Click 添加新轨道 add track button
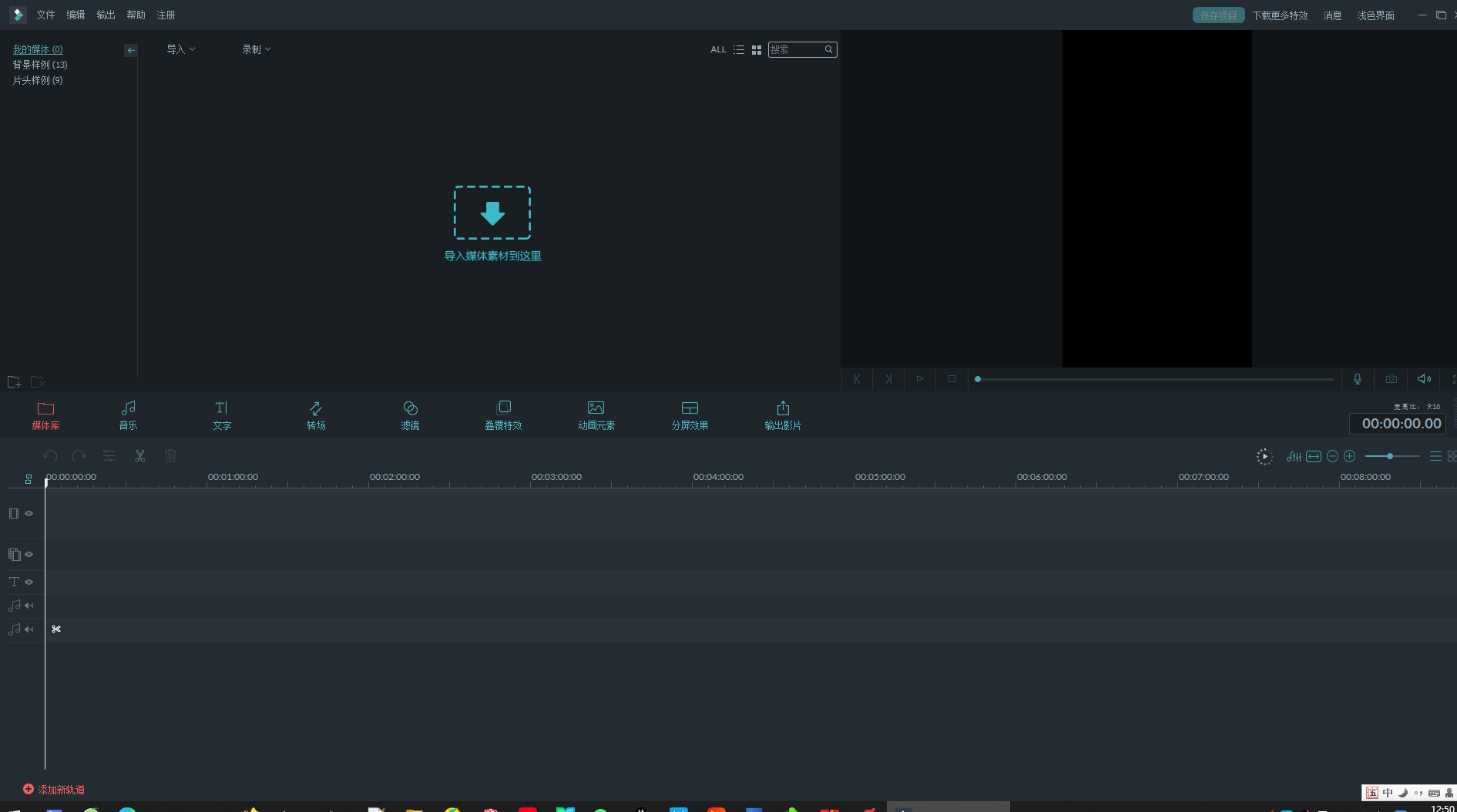The height and width of the screenshot is (812, 1457). [x=54, y=790]
